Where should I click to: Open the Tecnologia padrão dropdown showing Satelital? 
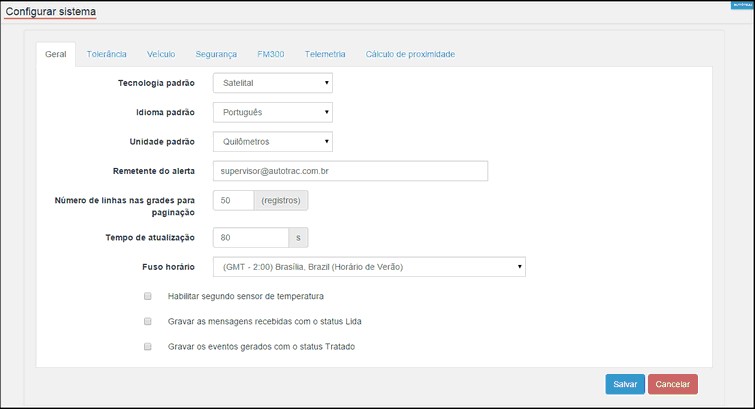[x=273, y=83]
